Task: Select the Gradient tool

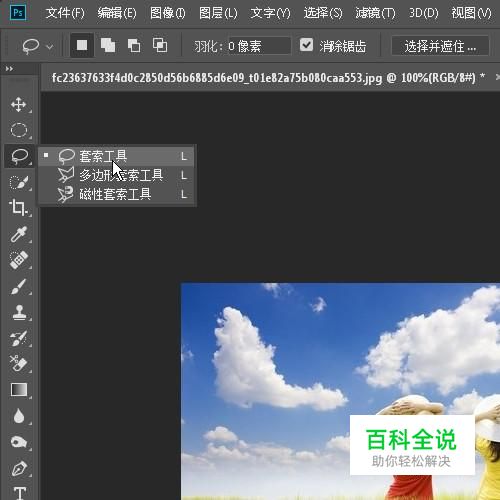Action: click(x=19, y=390)
